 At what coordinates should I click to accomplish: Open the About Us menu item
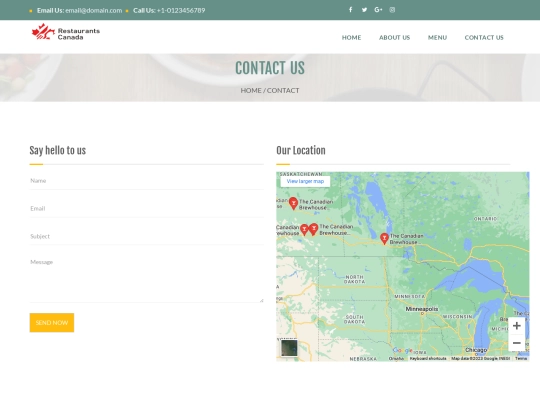[x=394, y=38]
